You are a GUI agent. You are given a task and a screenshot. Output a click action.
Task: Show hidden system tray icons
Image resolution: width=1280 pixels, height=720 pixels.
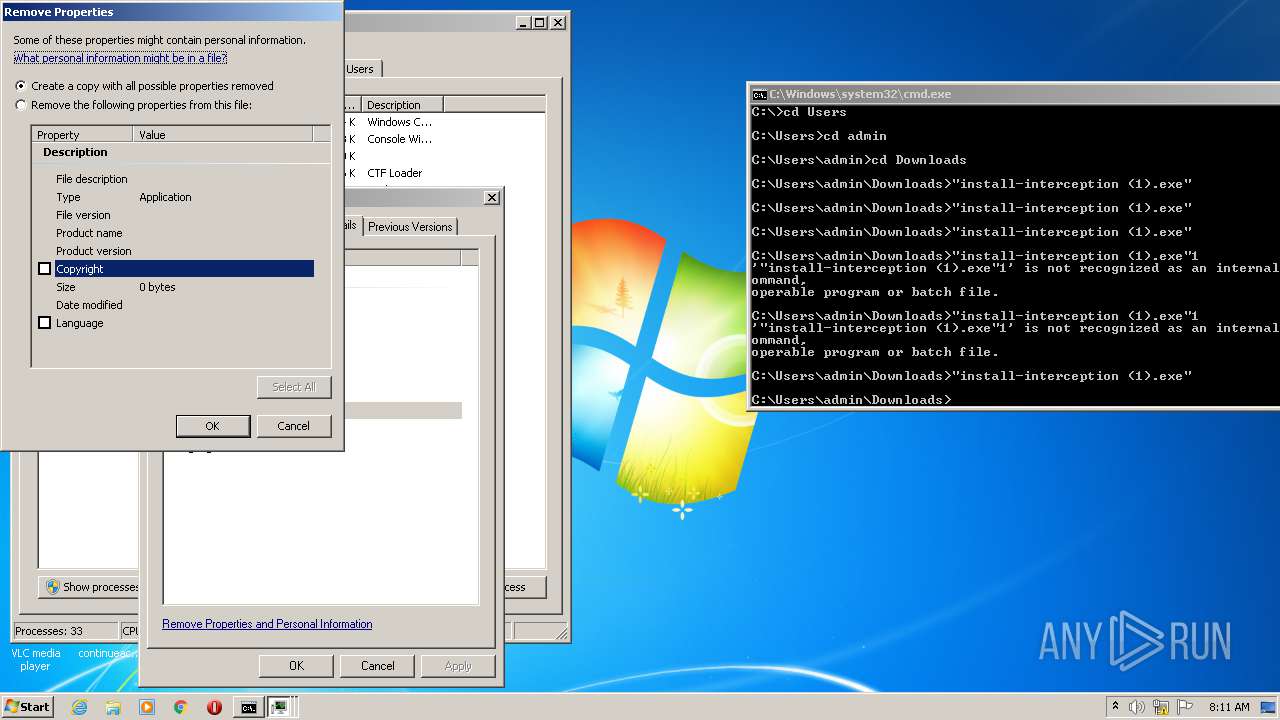[x=1115, y=707]
